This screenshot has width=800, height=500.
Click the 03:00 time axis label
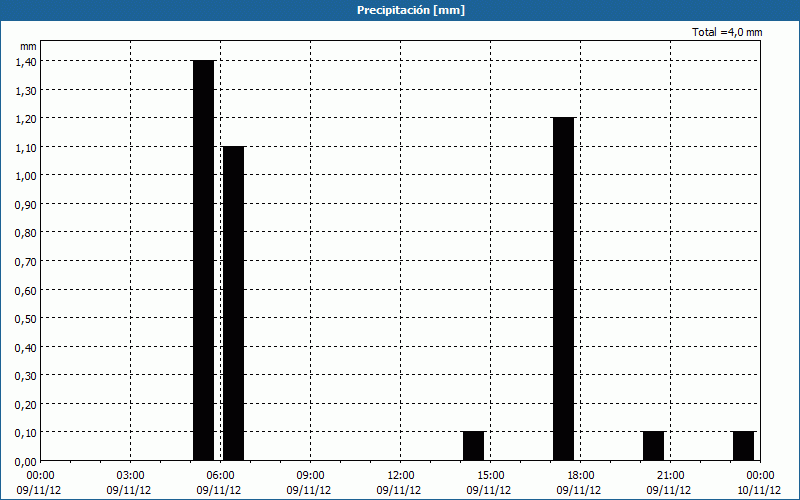coord(131,476)
